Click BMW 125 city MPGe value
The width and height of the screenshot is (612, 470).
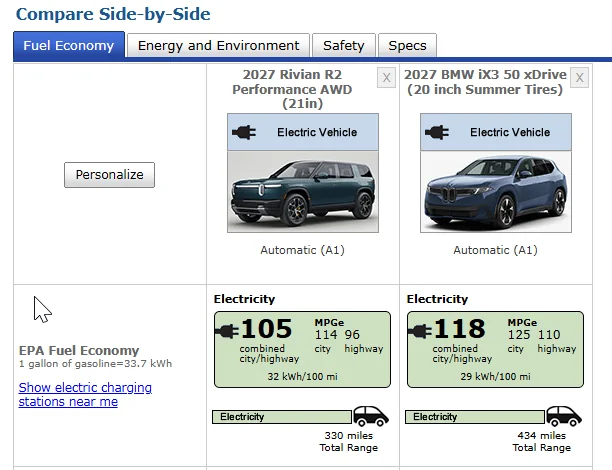tap(519, 335)
